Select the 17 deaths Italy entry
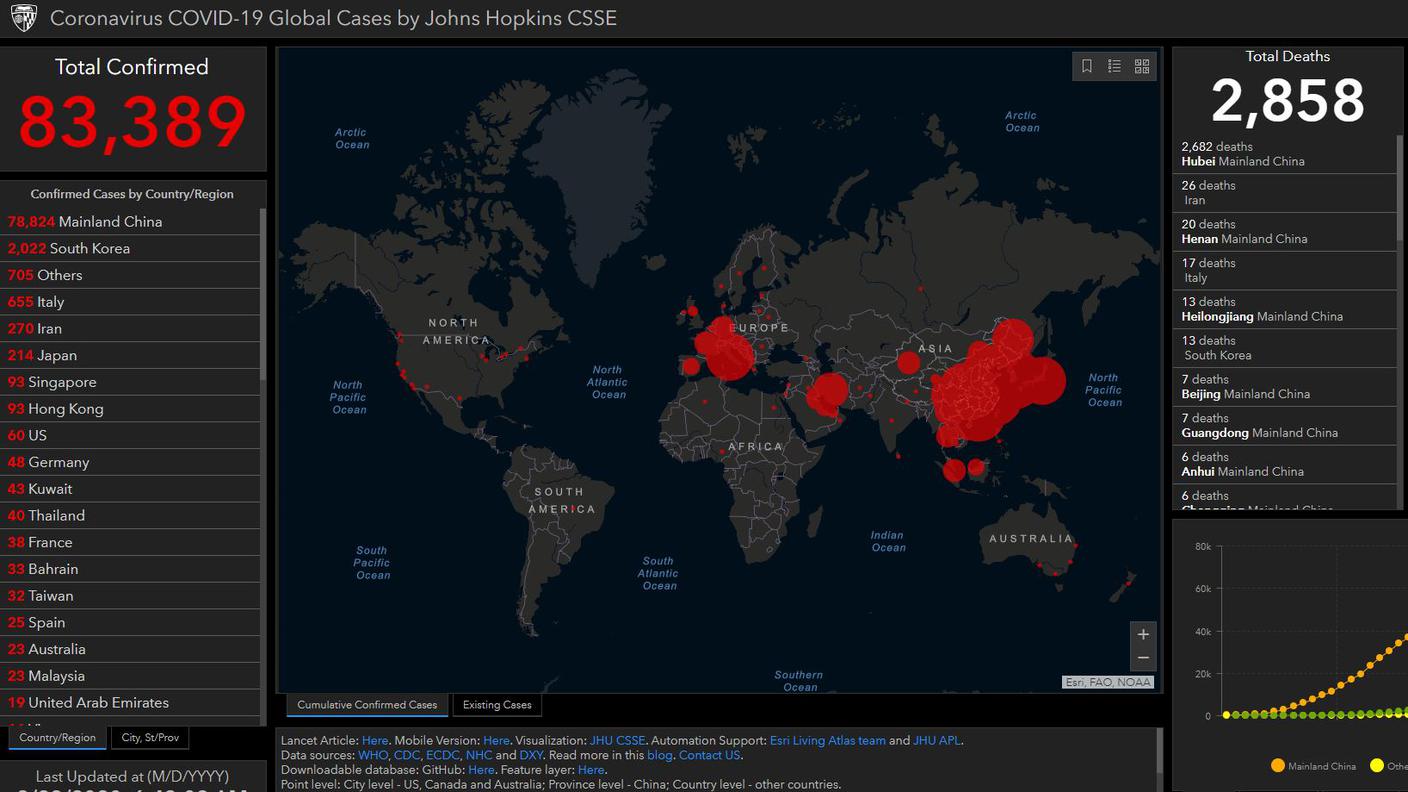The image size is (1408, 792). 1285,271
